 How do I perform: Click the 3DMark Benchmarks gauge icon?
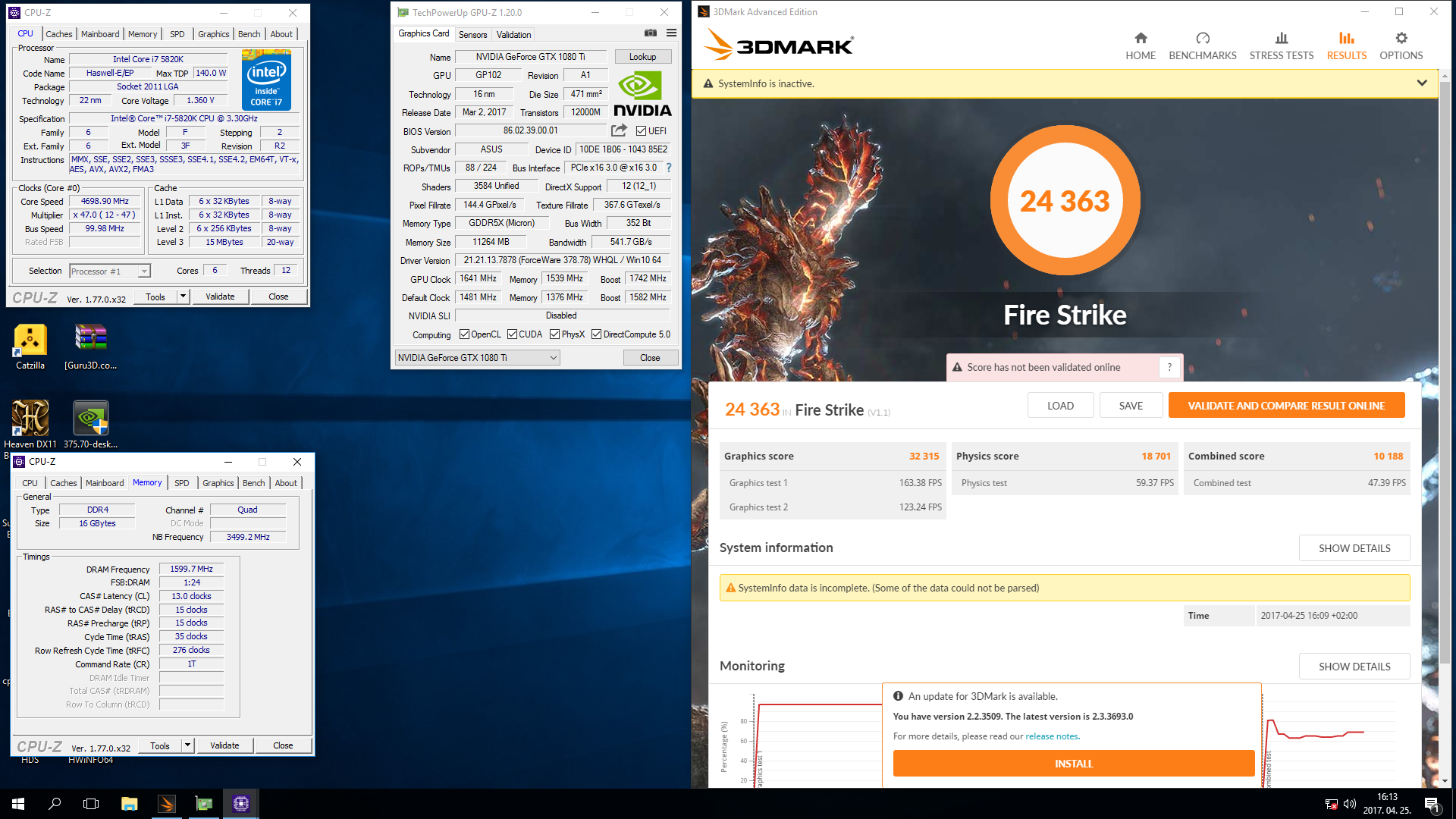click(1202, 38)
